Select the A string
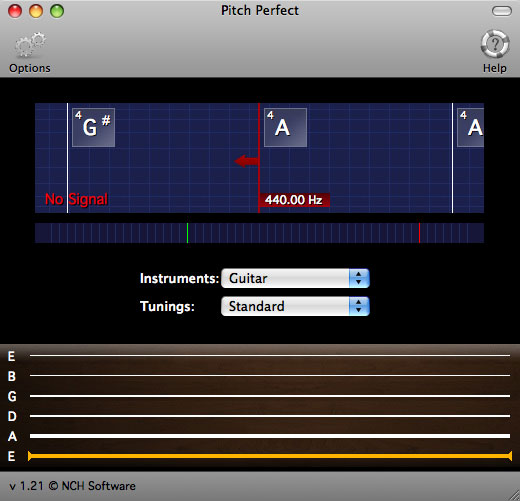Image resolution: width=520 pixels, height=501 pixels. point(270,436)
